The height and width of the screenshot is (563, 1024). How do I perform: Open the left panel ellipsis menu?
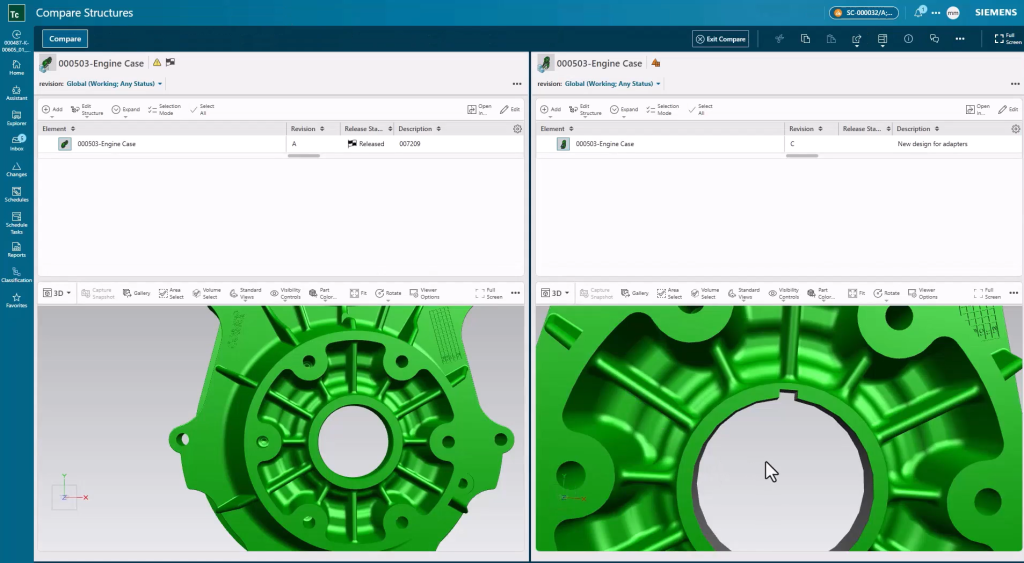coord(517,84)
